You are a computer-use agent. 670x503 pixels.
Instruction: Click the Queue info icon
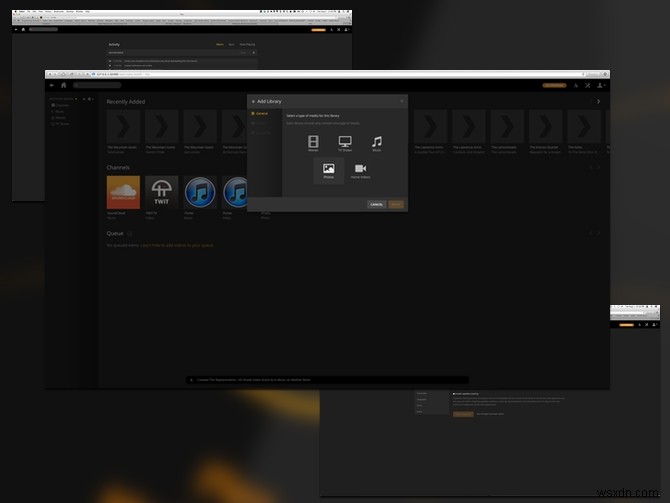coord(129,233)
